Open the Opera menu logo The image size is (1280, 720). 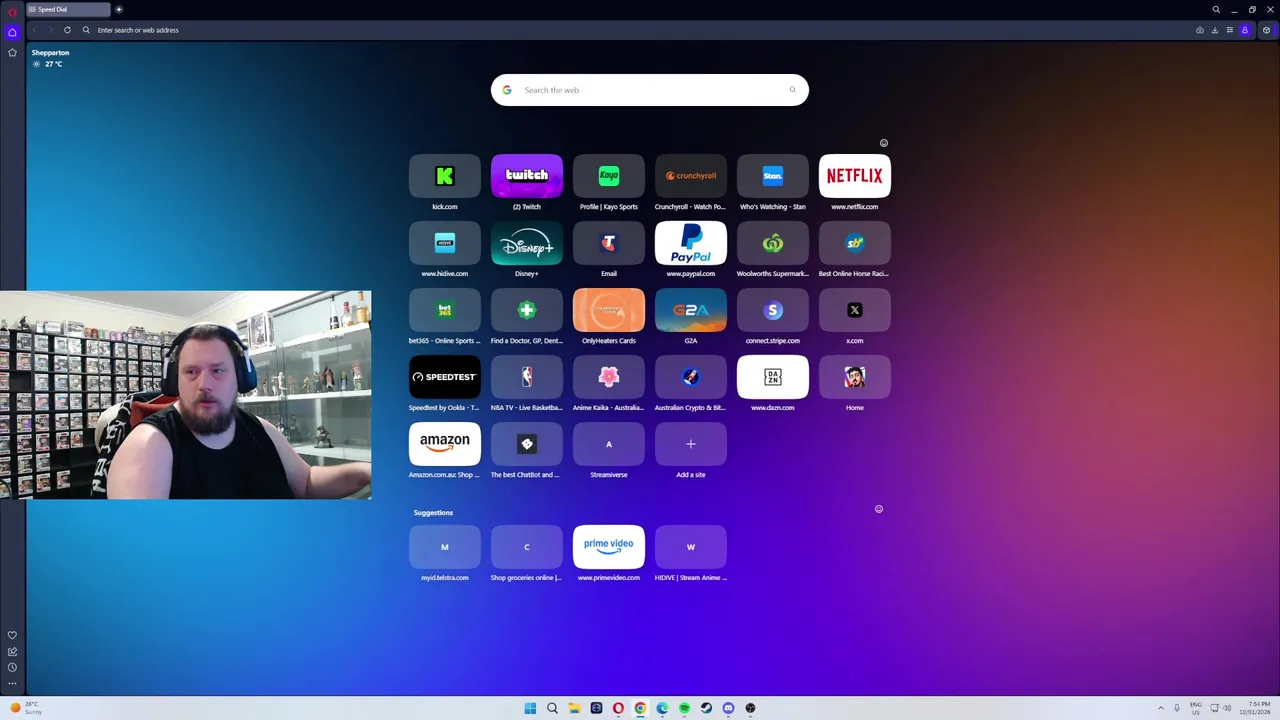pyautogui.click(x=12, y=10)
